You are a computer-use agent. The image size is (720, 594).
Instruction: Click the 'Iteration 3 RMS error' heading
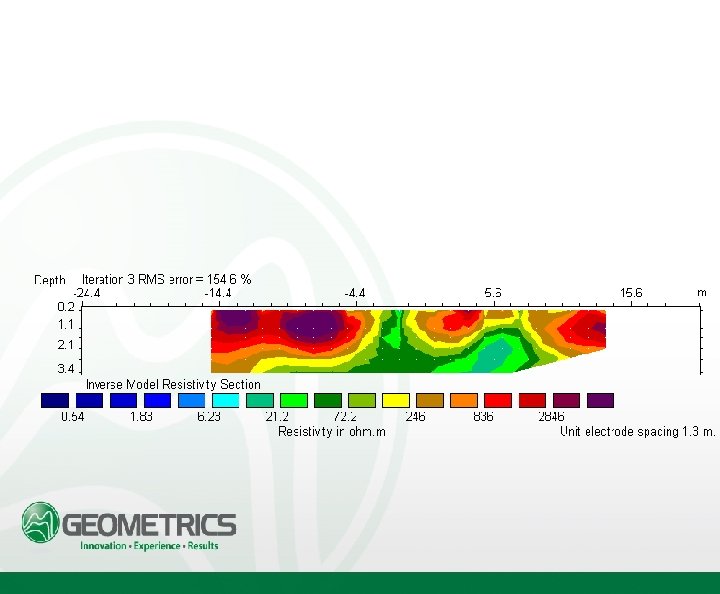[x=167, y=279]
